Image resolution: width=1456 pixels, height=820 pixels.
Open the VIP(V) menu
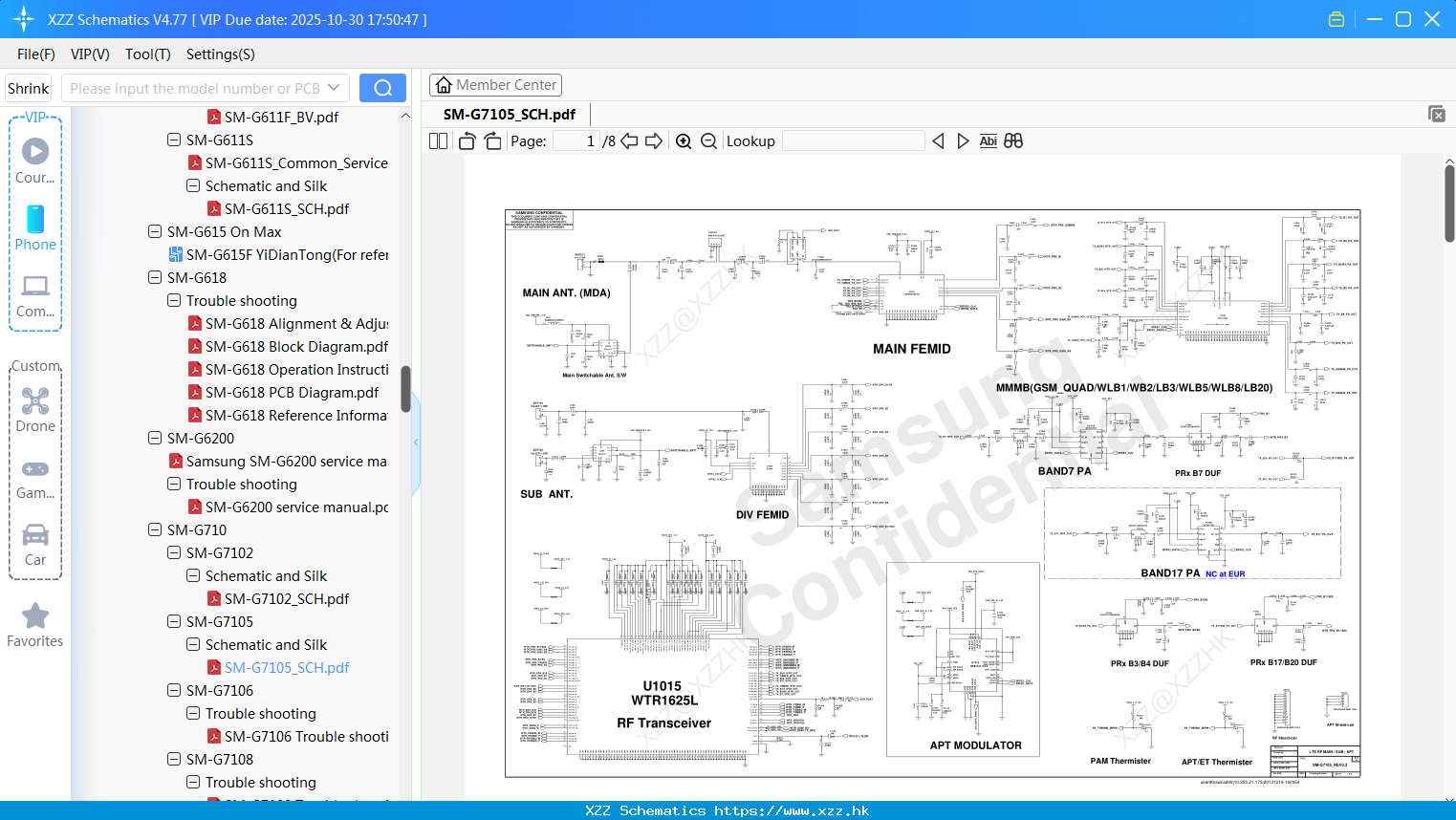[x=90, y=54]
